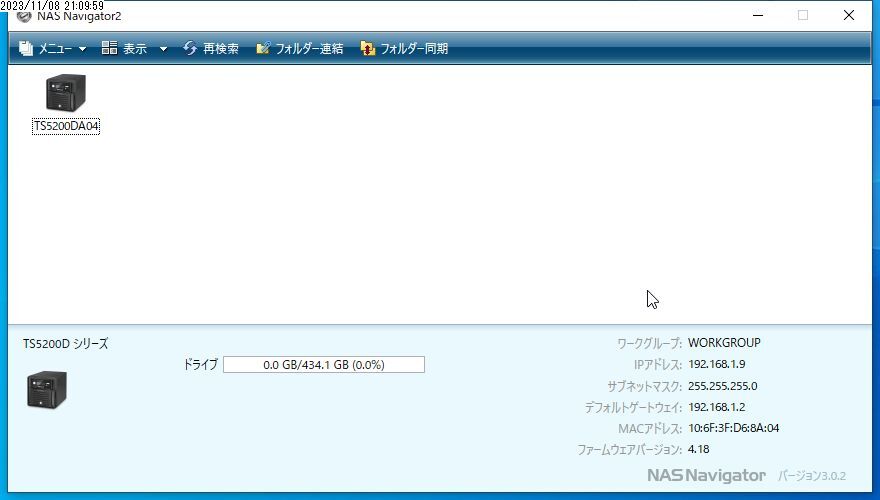Click the バージョン3.0.2 text
Screen dimensions: 880x500
pyautogui.click(x=812, y=476)
